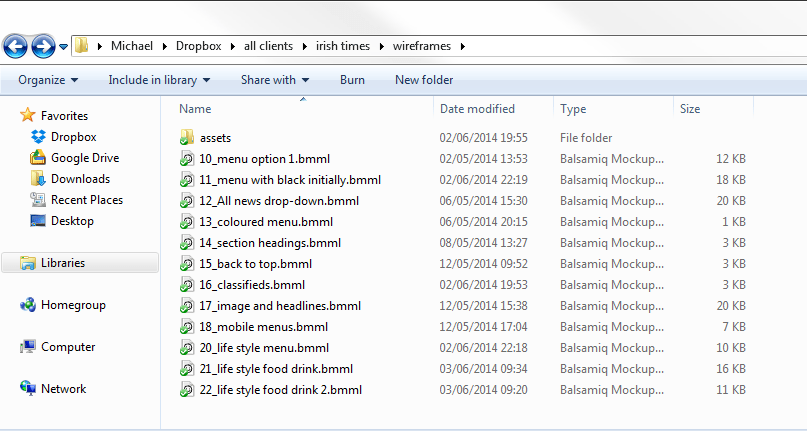Click file icon of '10_menu option 1.bmml'
This screenshot has width=807, height=431.
click(186, 159)
